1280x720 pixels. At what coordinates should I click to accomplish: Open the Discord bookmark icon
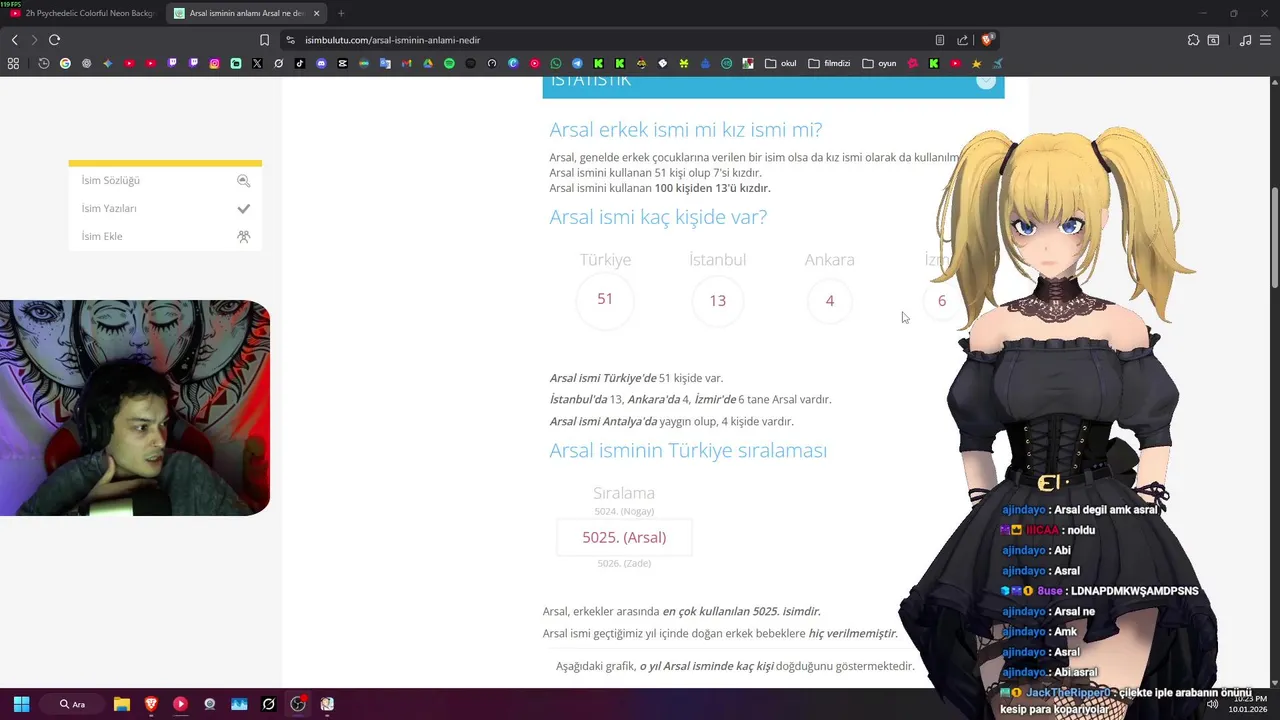pyautogui.click(x=321, y=63)
